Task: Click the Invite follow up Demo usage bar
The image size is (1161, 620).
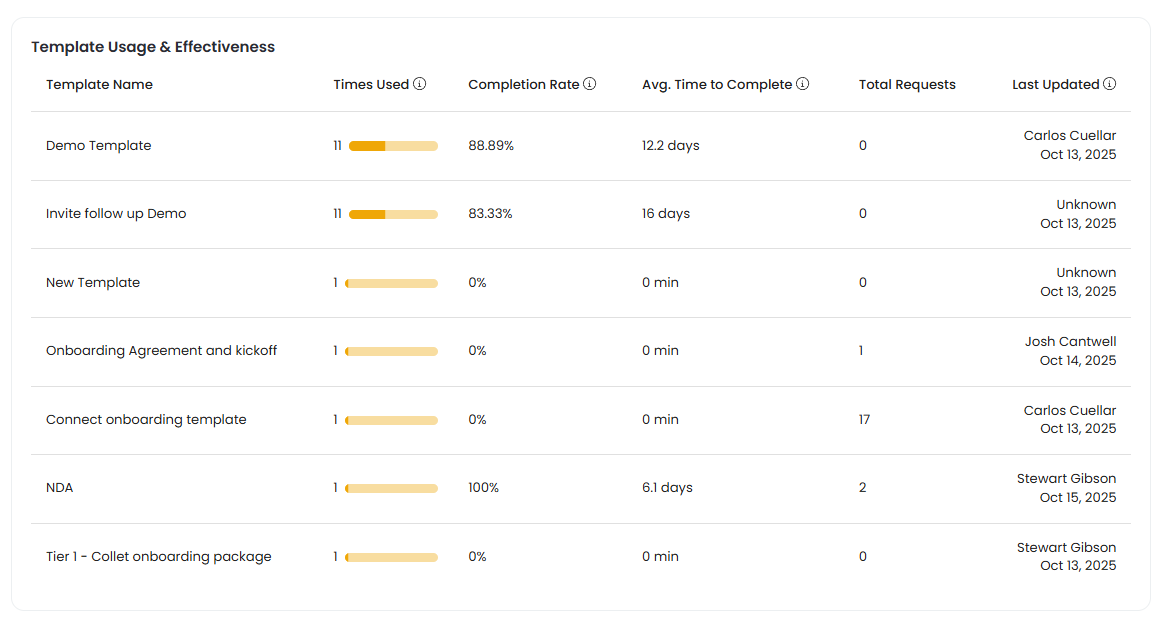Action: tap(393, 214)
